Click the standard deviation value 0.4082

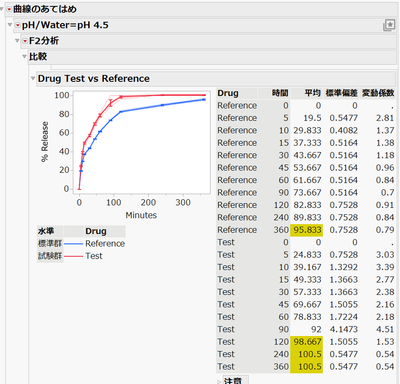344,130
